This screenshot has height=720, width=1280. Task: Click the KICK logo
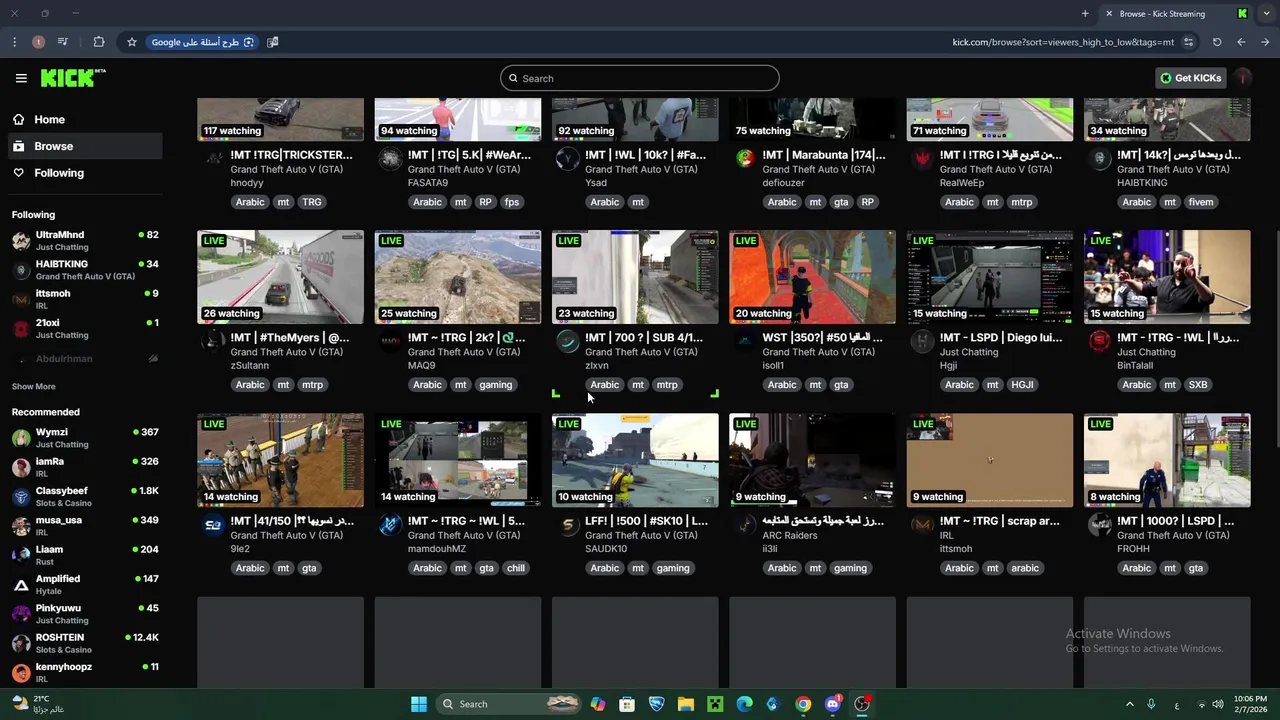point(73,78)
